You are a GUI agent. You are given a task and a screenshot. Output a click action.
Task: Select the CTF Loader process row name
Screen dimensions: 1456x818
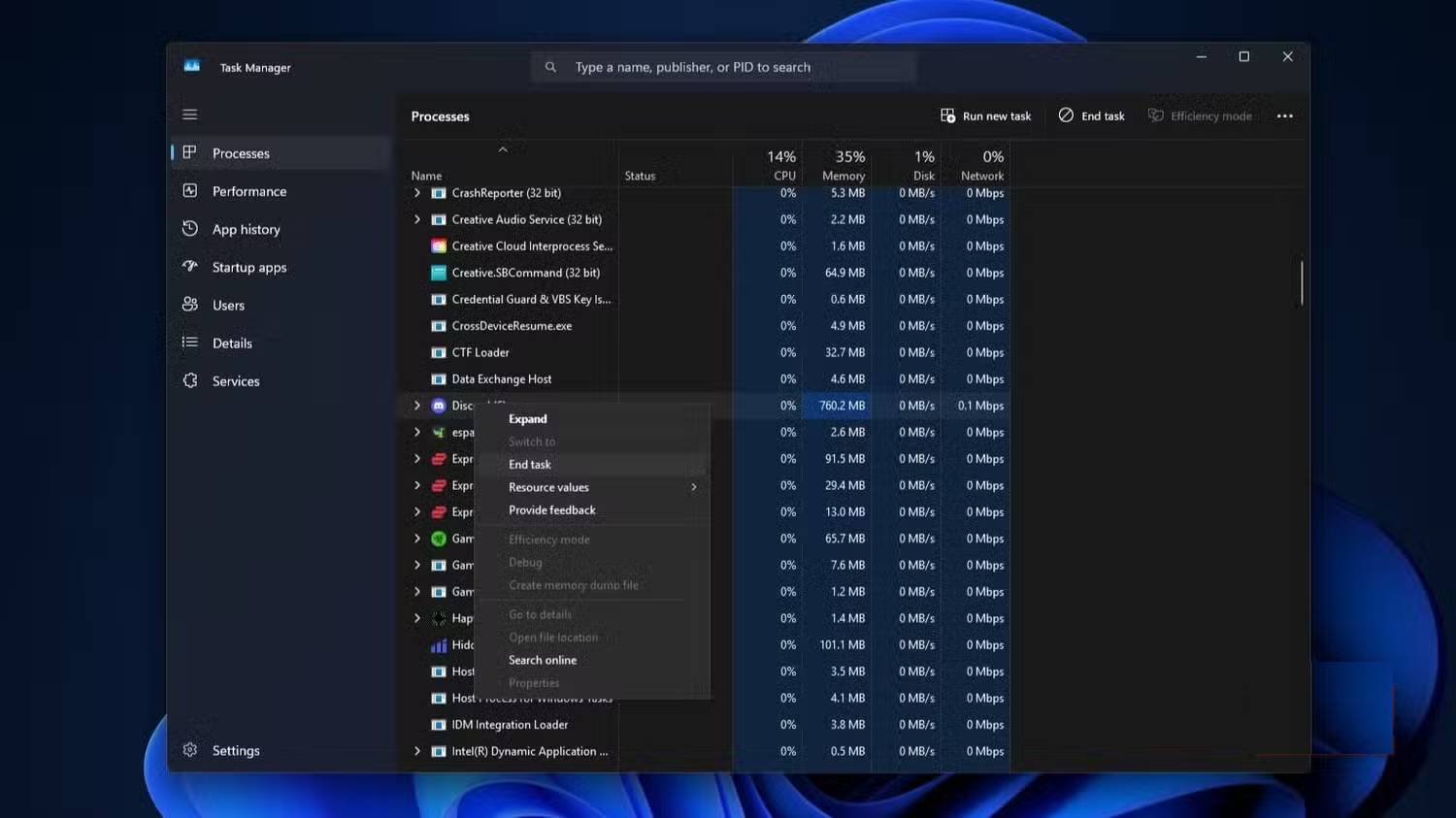click(x=480, y=352)
